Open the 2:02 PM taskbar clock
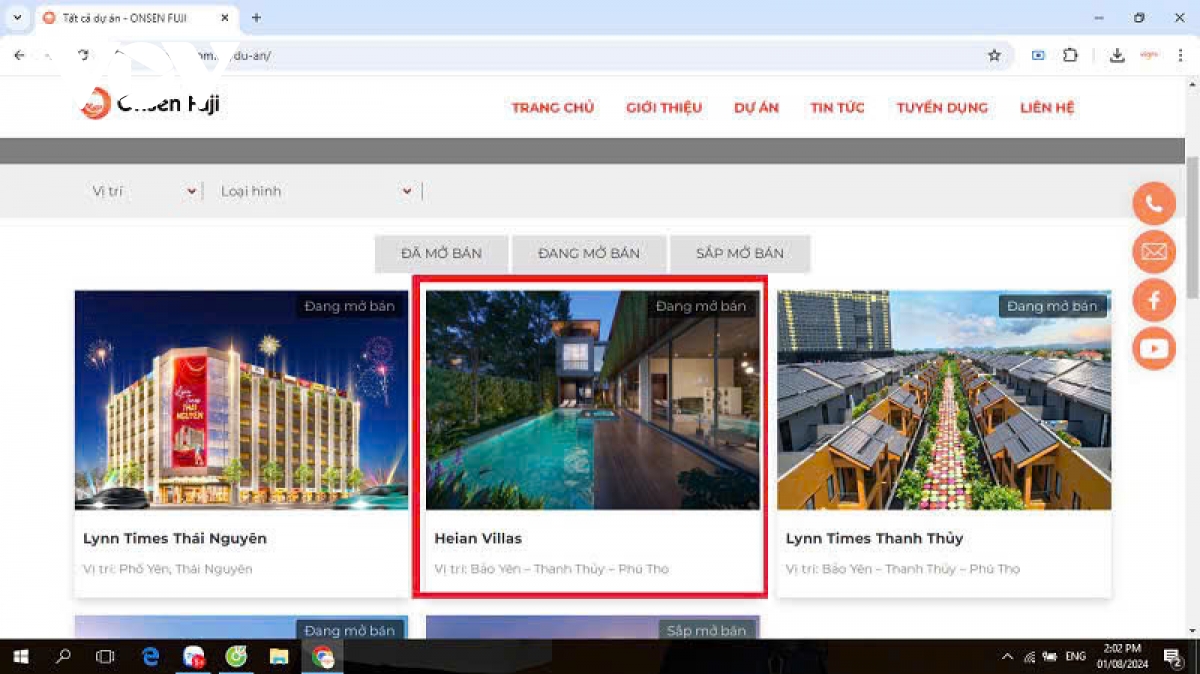This screenshot has height=674, width=1200. 1122,657
